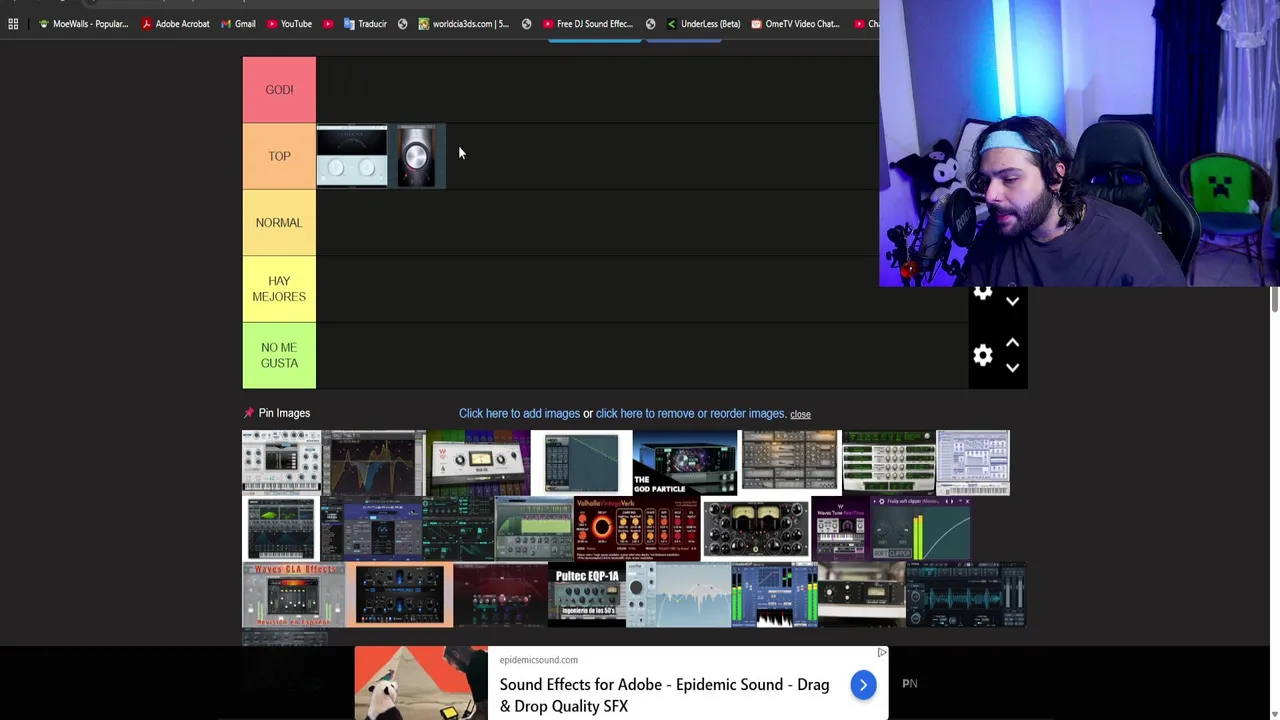
Task: Select the blue limiter with green meters
Action: [775, 595]
